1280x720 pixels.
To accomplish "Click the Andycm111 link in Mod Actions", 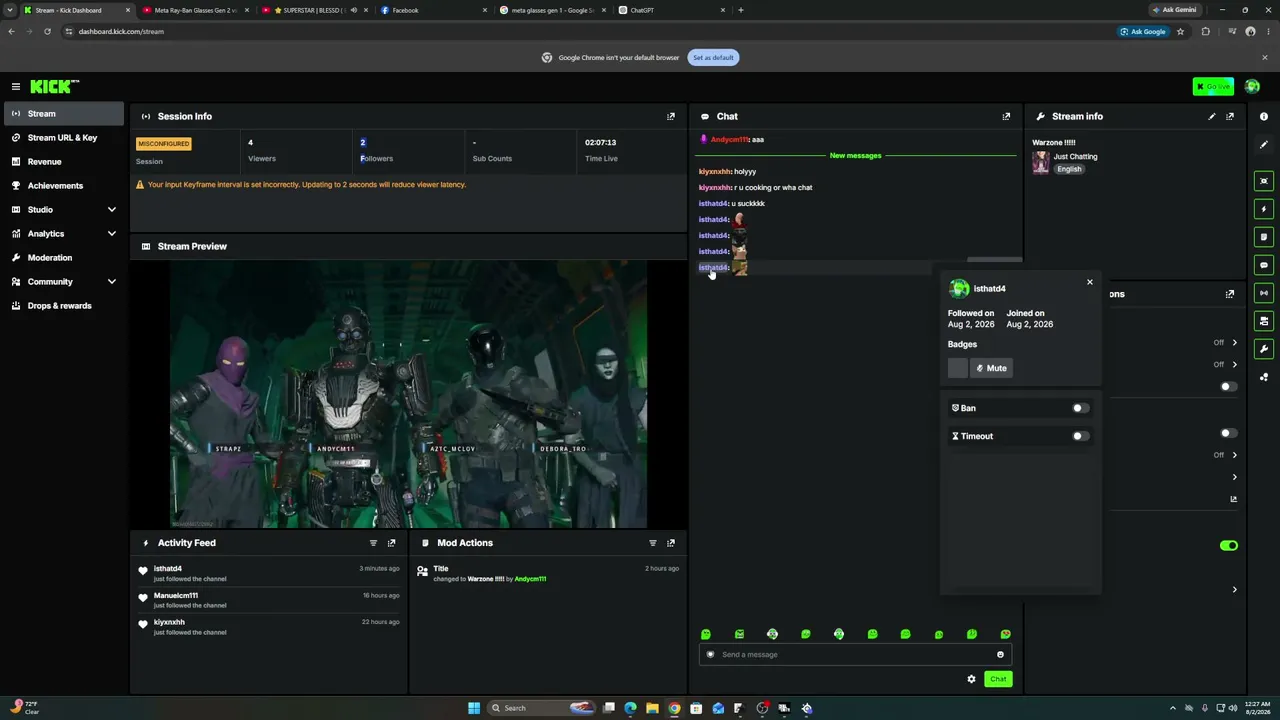I will [x=530, y=579].
